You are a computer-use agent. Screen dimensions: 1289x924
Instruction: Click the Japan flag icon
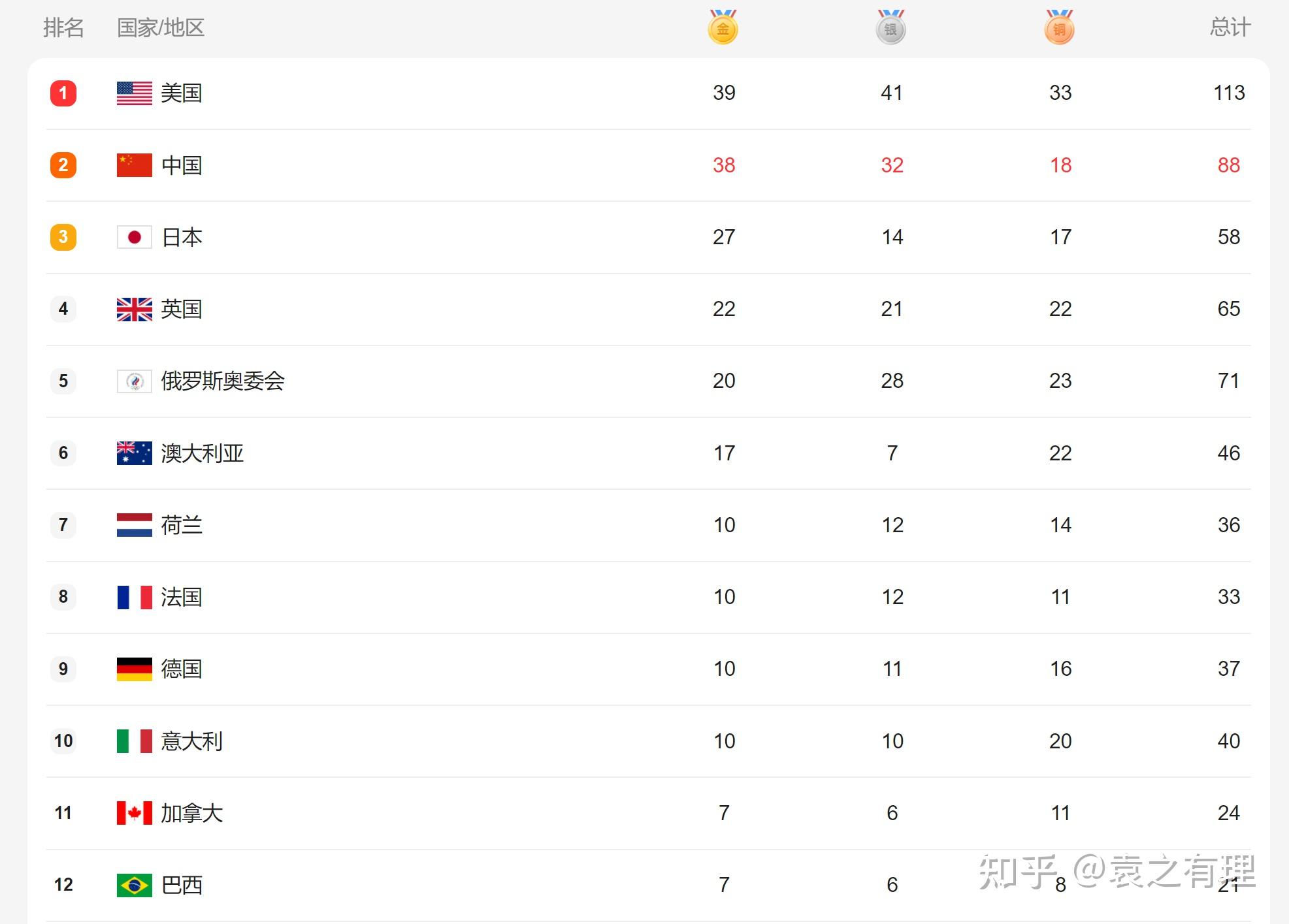pos(134,237)
